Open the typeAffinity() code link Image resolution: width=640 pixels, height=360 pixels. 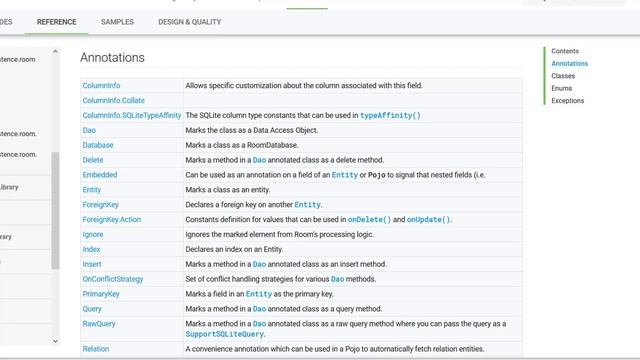[x=390, y=116]
